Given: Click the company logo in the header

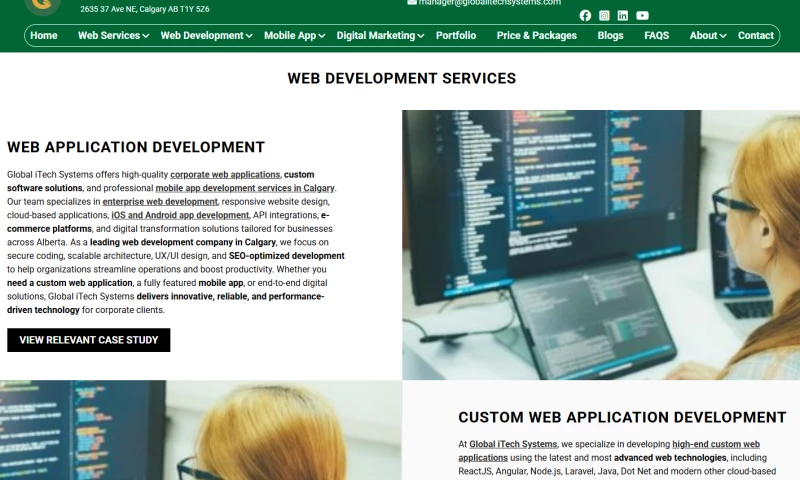Looking at the screenshot, I should click(42, 6).
